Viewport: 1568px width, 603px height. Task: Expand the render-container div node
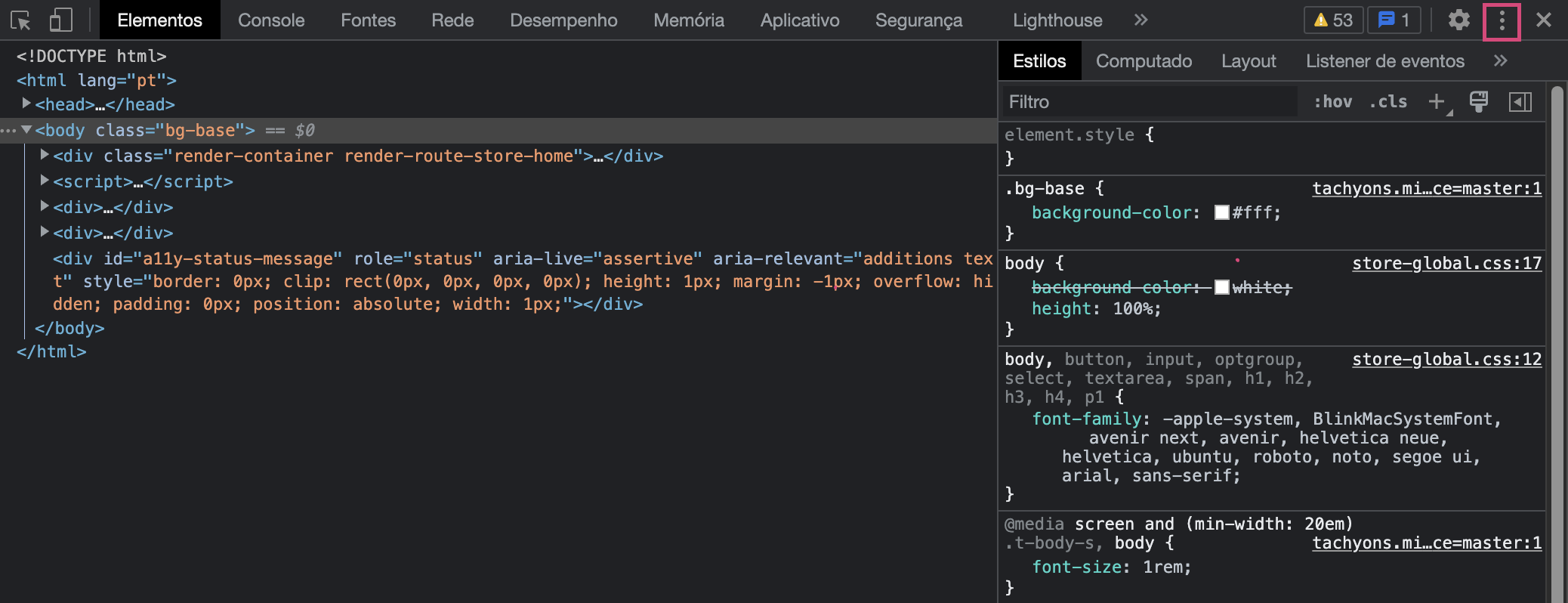(x=45, y=155)
